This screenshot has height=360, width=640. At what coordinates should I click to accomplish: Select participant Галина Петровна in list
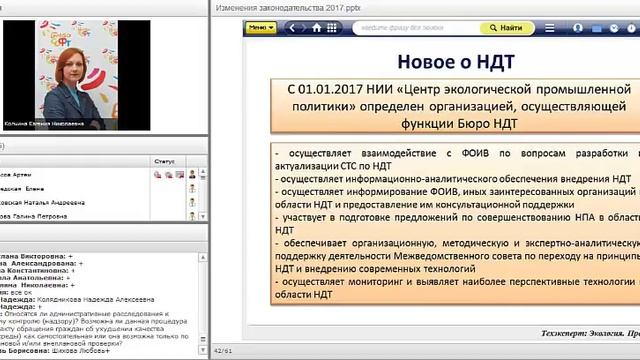tap(33, 216)
